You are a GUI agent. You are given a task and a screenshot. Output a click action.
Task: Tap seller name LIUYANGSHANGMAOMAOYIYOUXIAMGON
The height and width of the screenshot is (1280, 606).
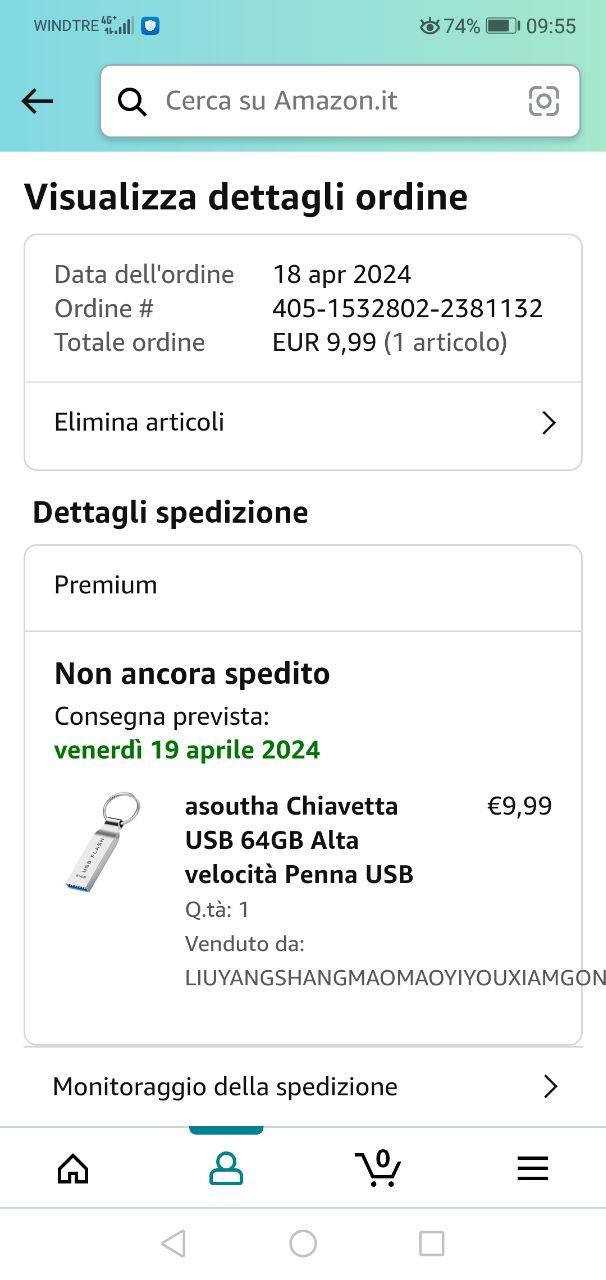[395, 978]
